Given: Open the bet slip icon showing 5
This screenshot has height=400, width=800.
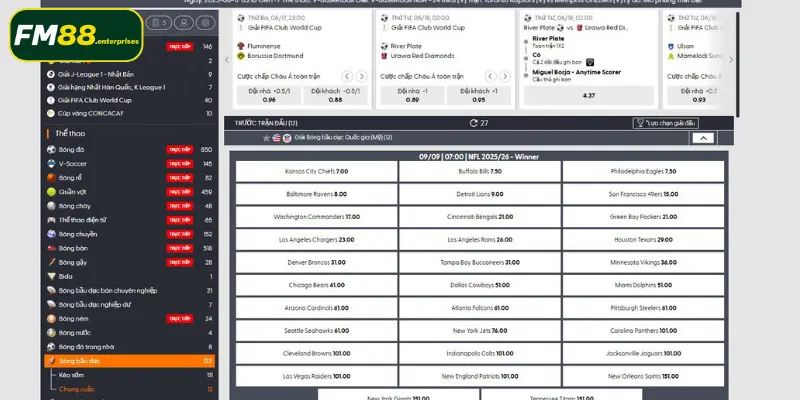Looking at the screenshot, I should [x=159, y=23].
